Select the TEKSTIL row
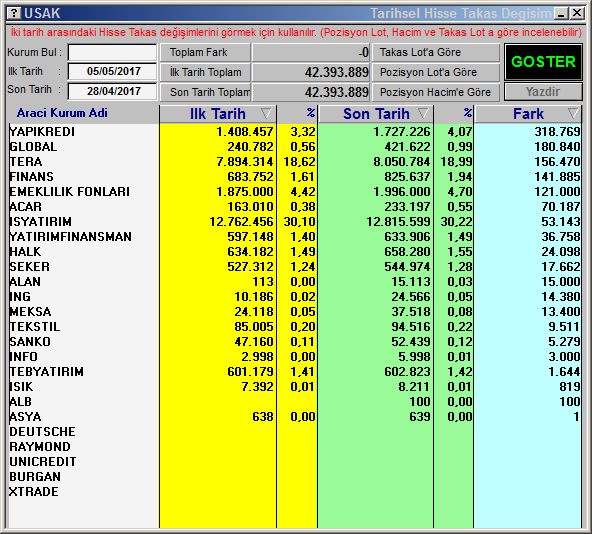The height and width of the screenshot is (534, 592). coord(294,327)
